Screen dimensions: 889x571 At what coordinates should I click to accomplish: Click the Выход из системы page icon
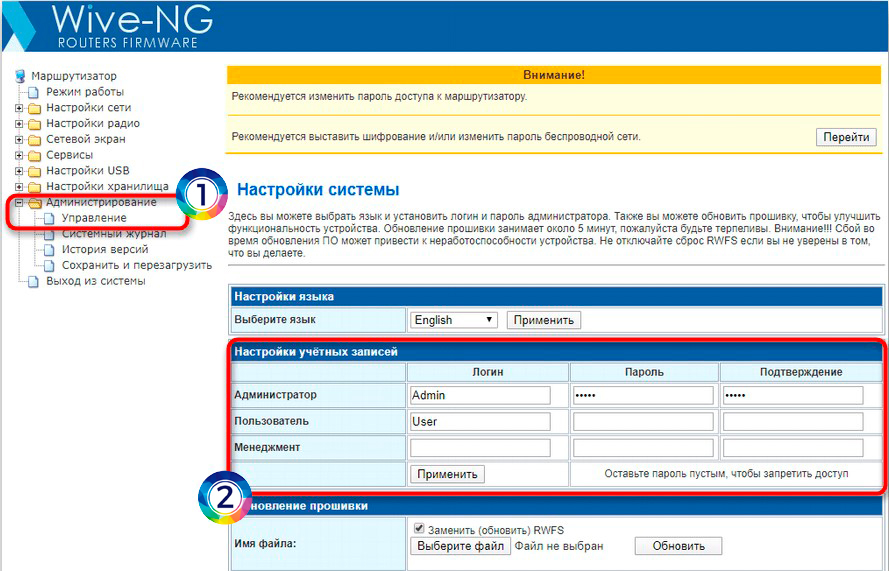point(34,281)
